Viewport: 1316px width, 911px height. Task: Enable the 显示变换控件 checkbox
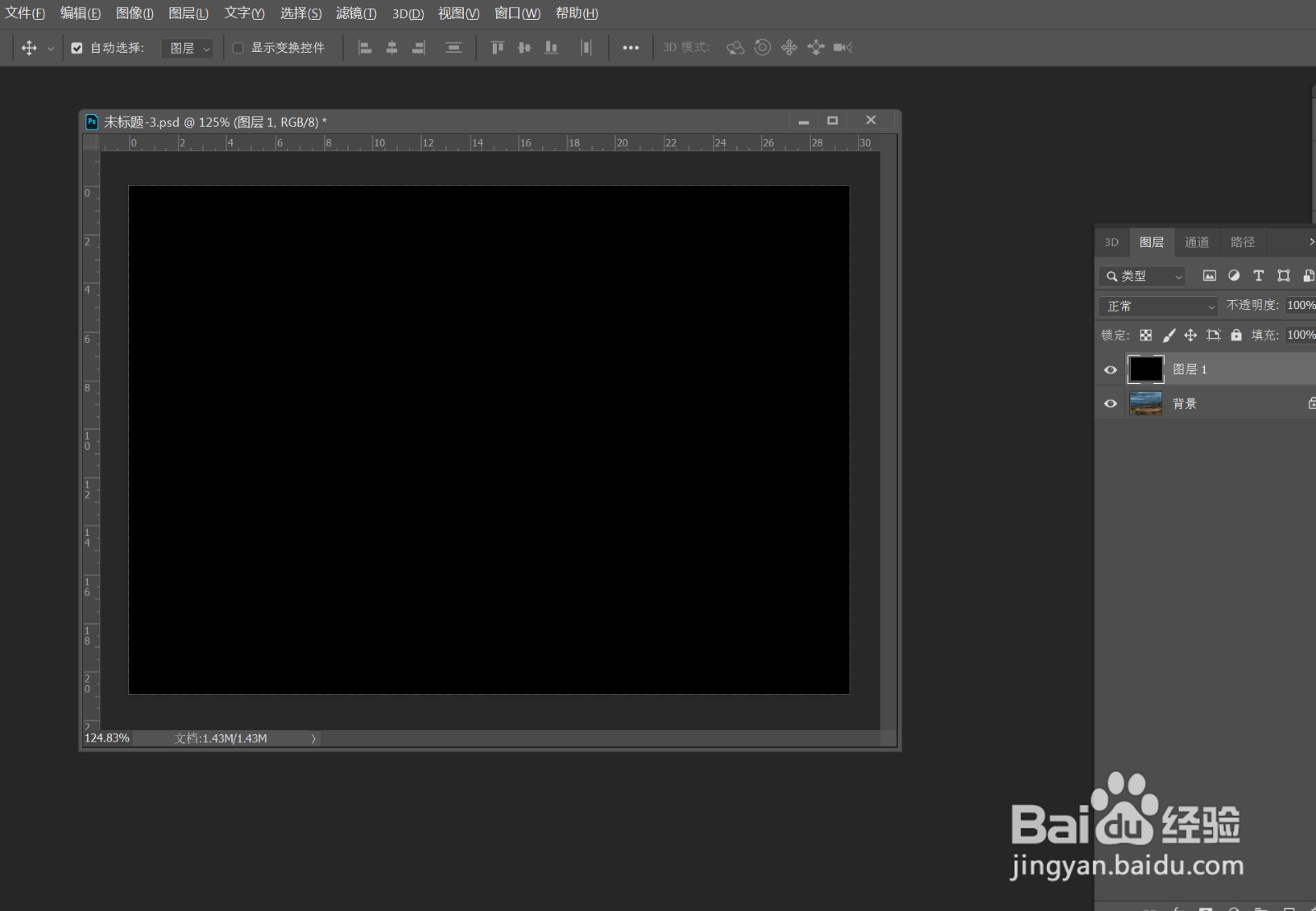[x=238, y=48]
